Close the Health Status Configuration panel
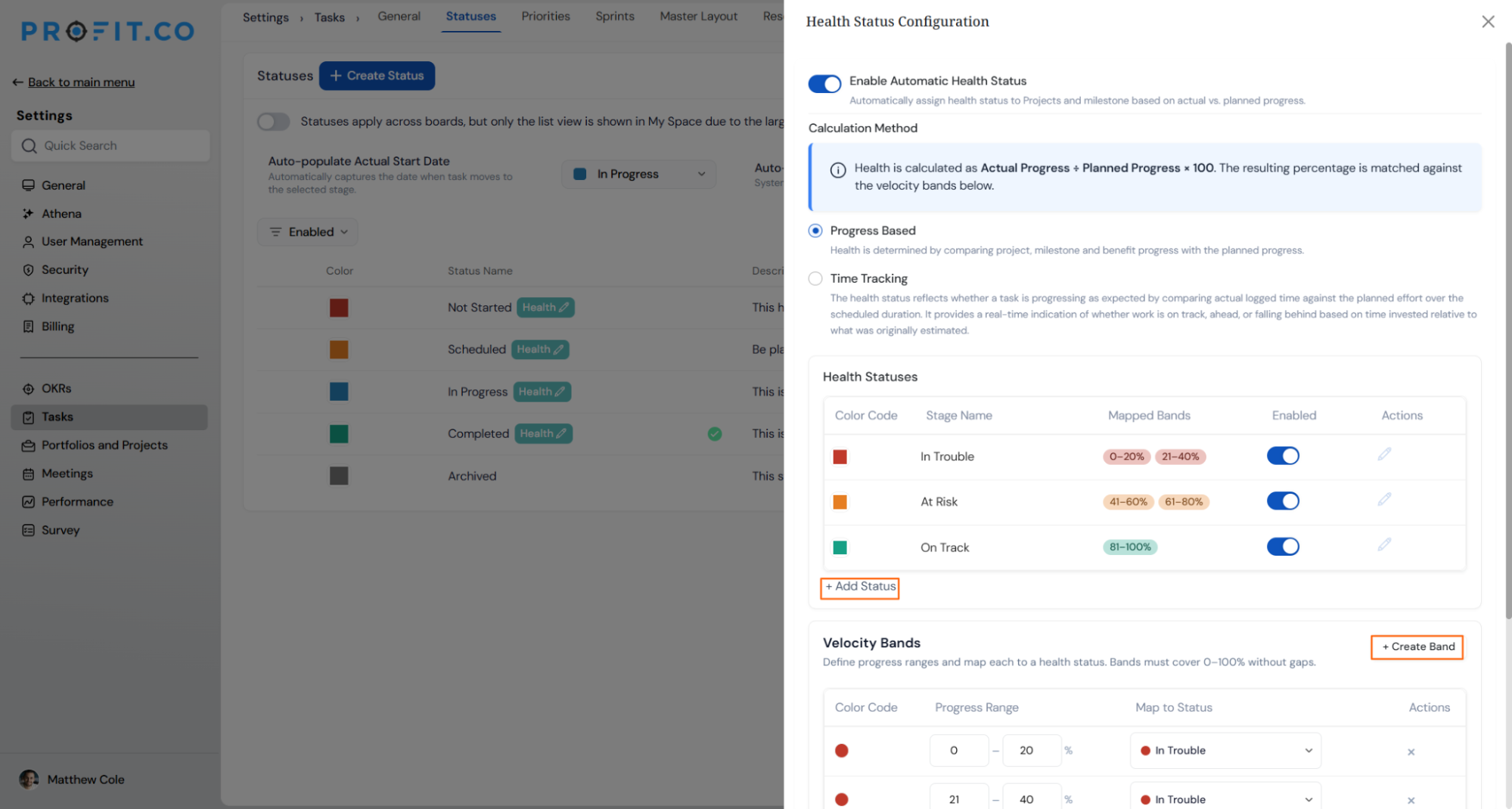1512x809 pixels. (x=1488, y=22)
